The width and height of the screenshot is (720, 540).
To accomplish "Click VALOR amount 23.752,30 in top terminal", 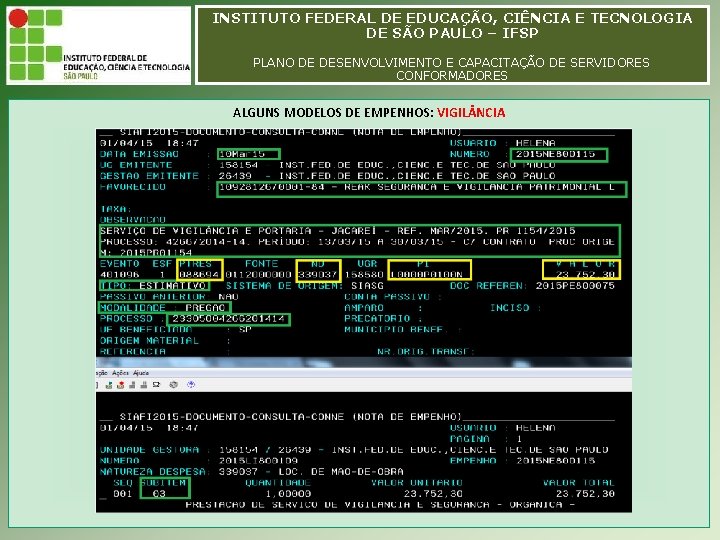I will click(x=585, y=275).
